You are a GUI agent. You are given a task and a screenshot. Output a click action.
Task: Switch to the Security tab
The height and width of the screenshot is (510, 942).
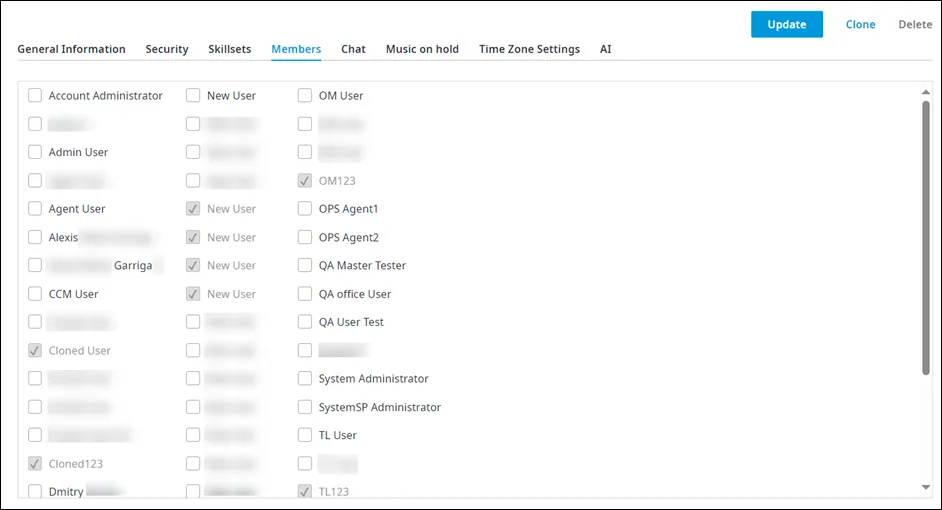coord(167,49)
